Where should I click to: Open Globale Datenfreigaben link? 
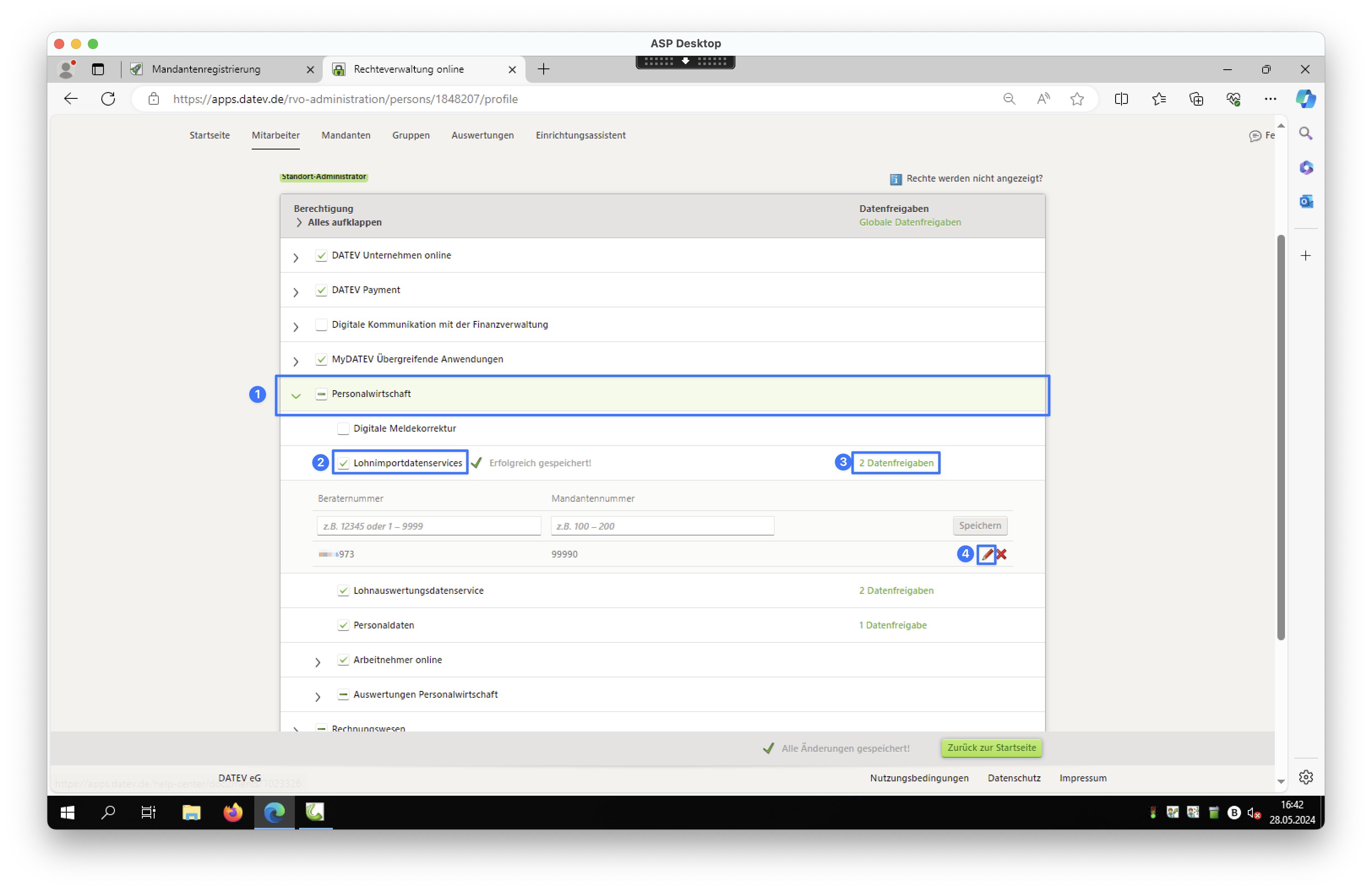(x=910, y=223)
